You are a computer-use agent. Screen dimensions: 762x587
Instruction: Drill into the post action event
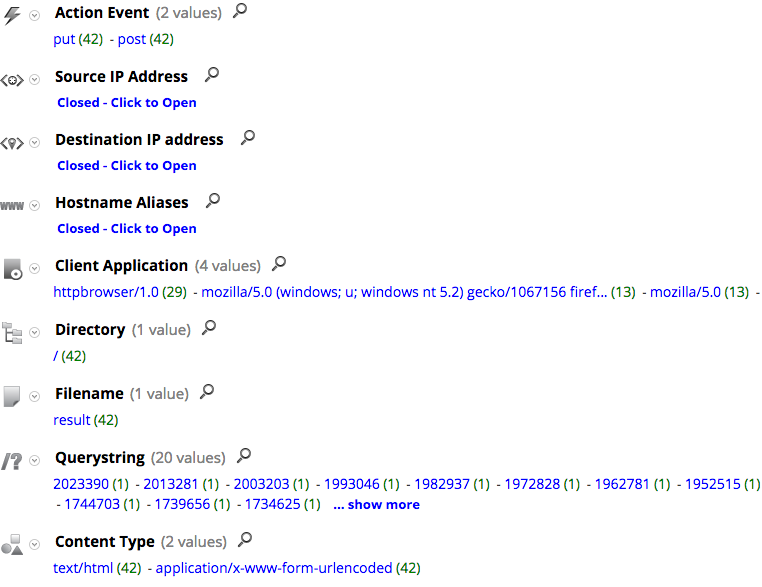coord(132,39)
